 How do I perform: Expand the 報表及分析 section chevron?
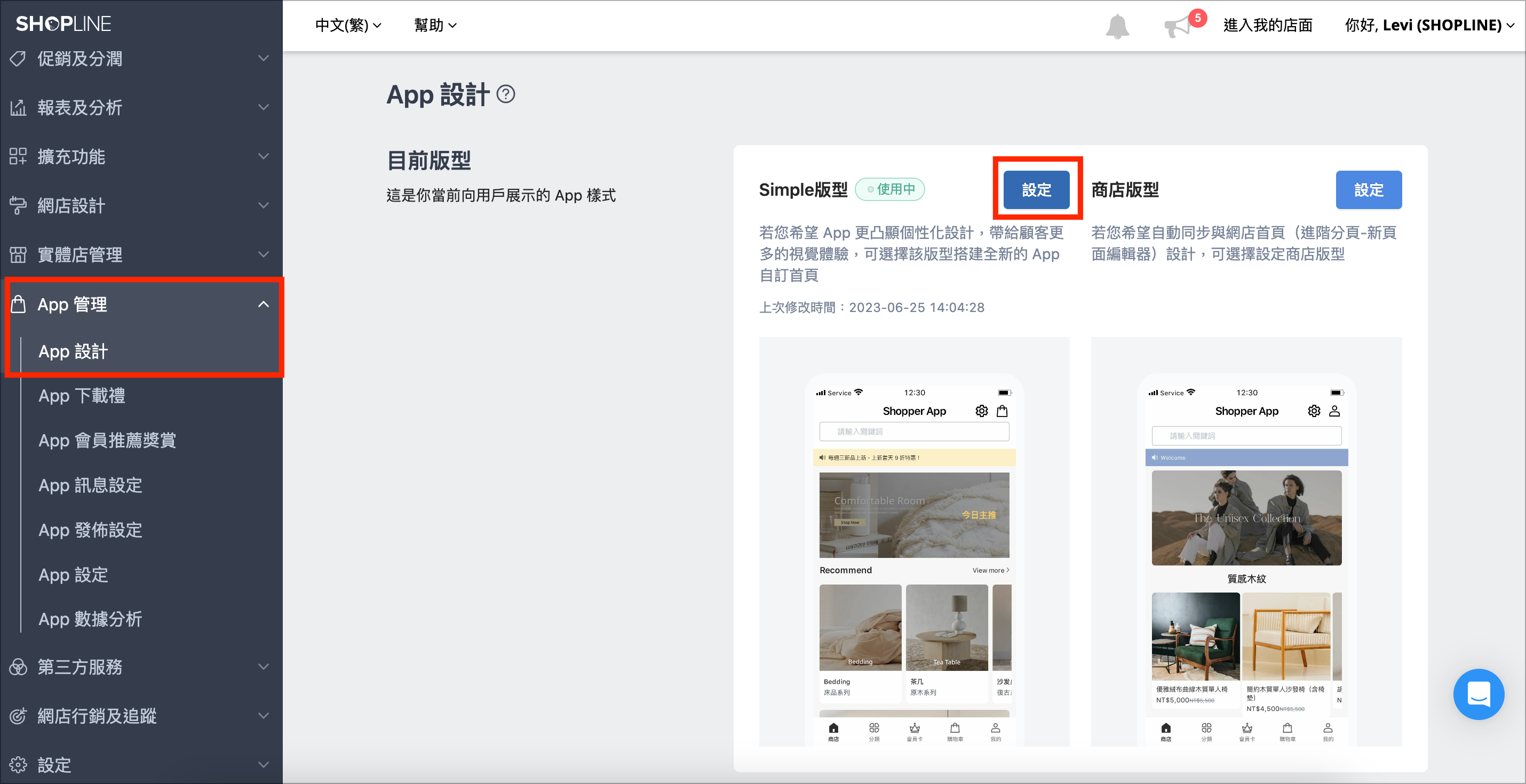(x=264, y=107)
